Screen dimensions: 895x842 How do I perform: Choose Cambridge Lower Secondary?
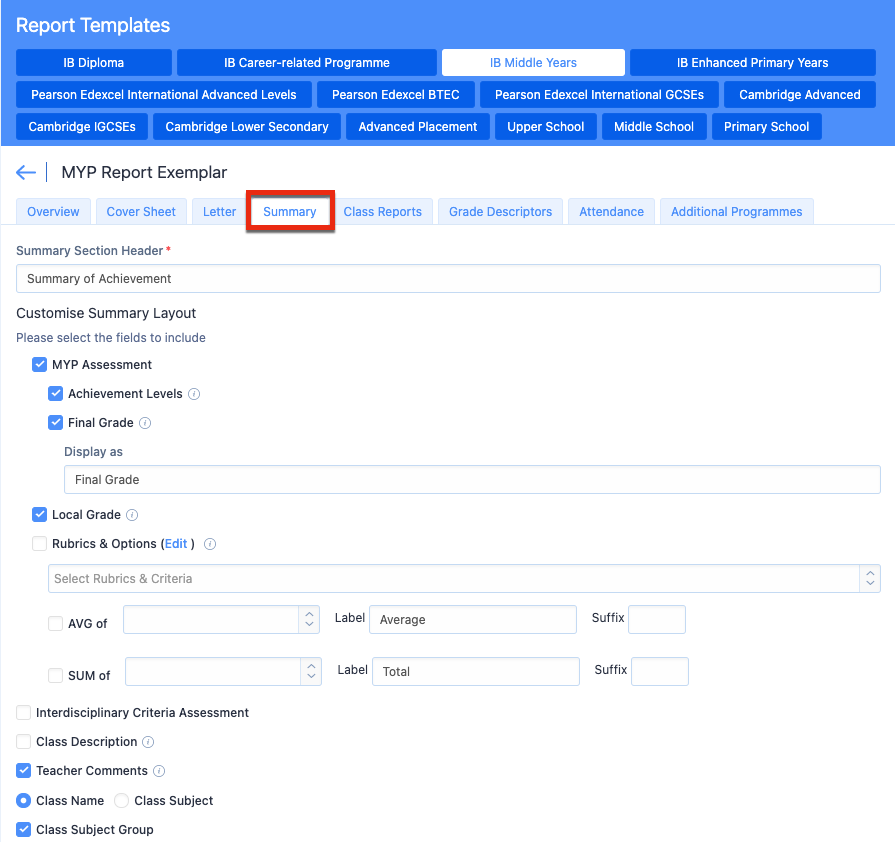pyautogui.click(x=247, y=127)
